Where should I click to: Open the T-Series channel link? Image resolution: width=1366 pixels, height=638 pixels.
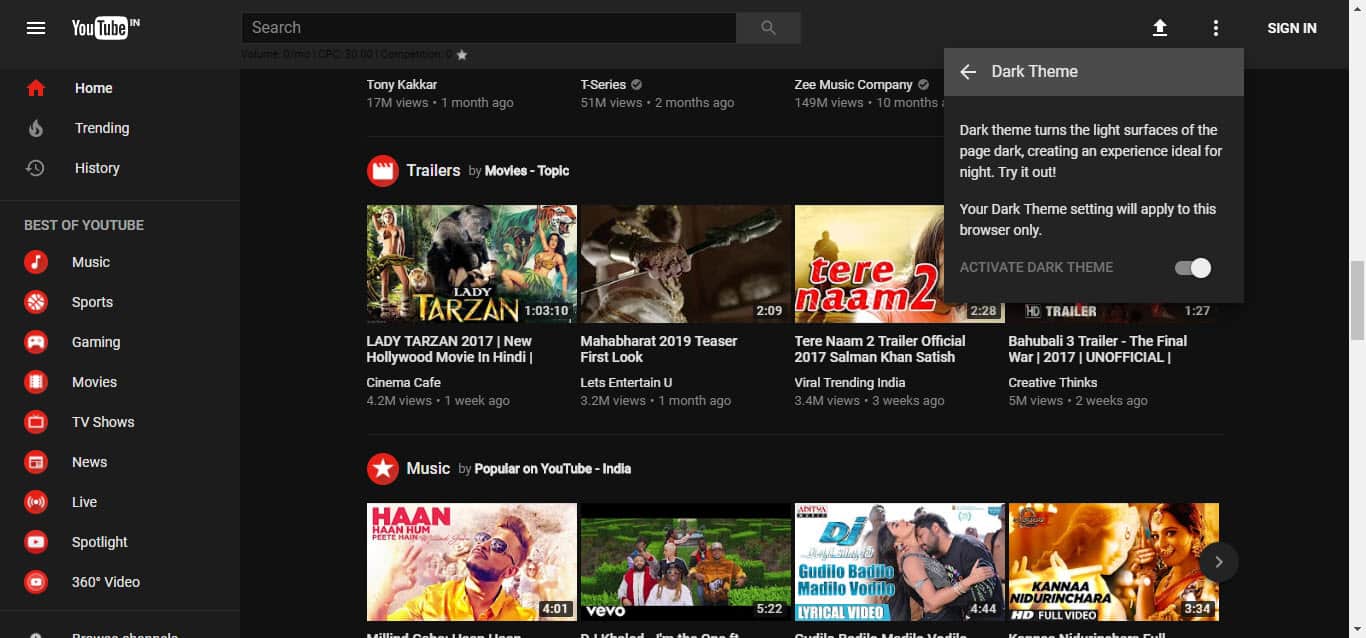coord(603,85)
